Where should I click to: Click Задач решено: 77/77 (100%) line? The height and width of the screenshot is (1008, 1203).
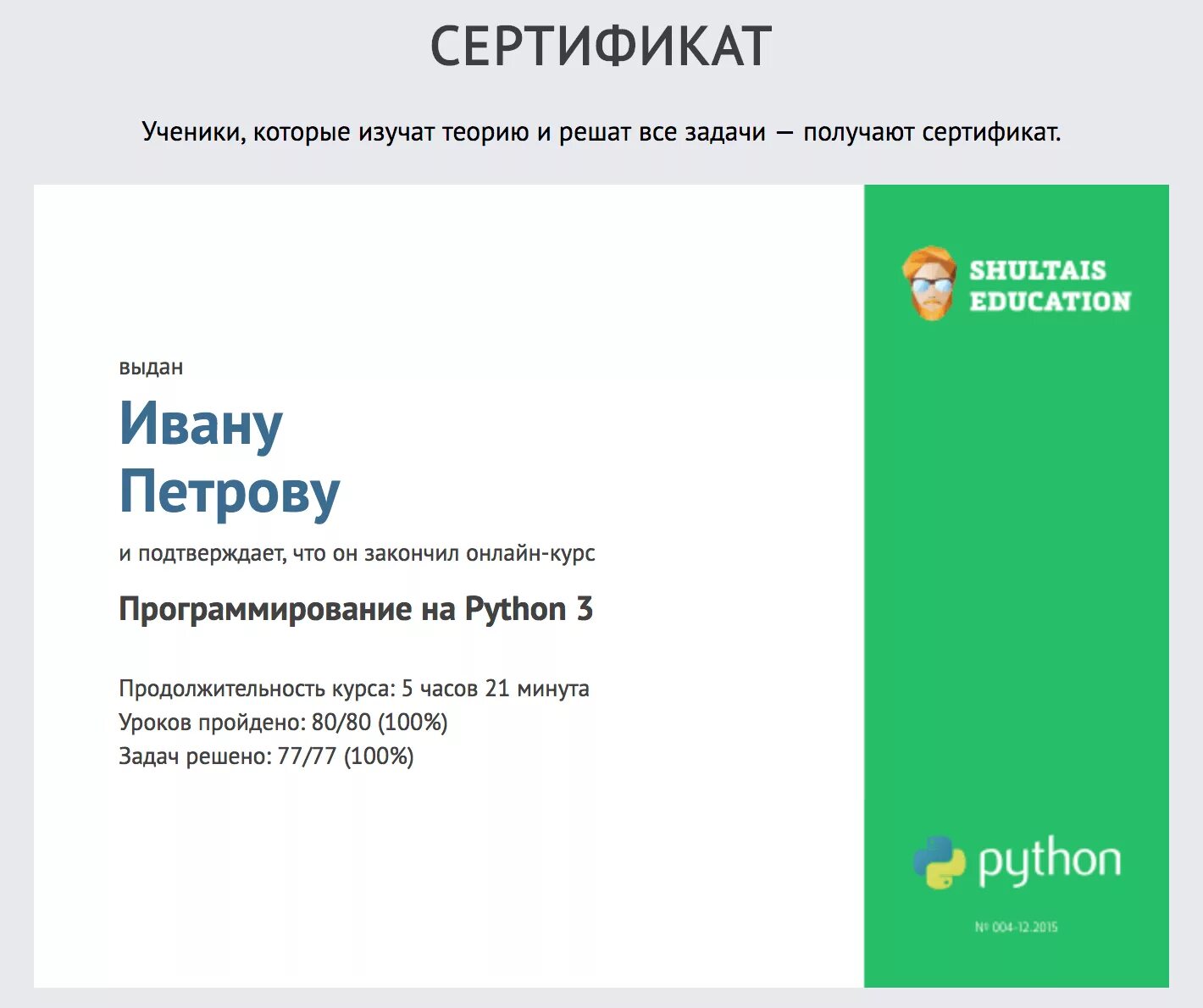pyautogui.click(x=266, y=756)
